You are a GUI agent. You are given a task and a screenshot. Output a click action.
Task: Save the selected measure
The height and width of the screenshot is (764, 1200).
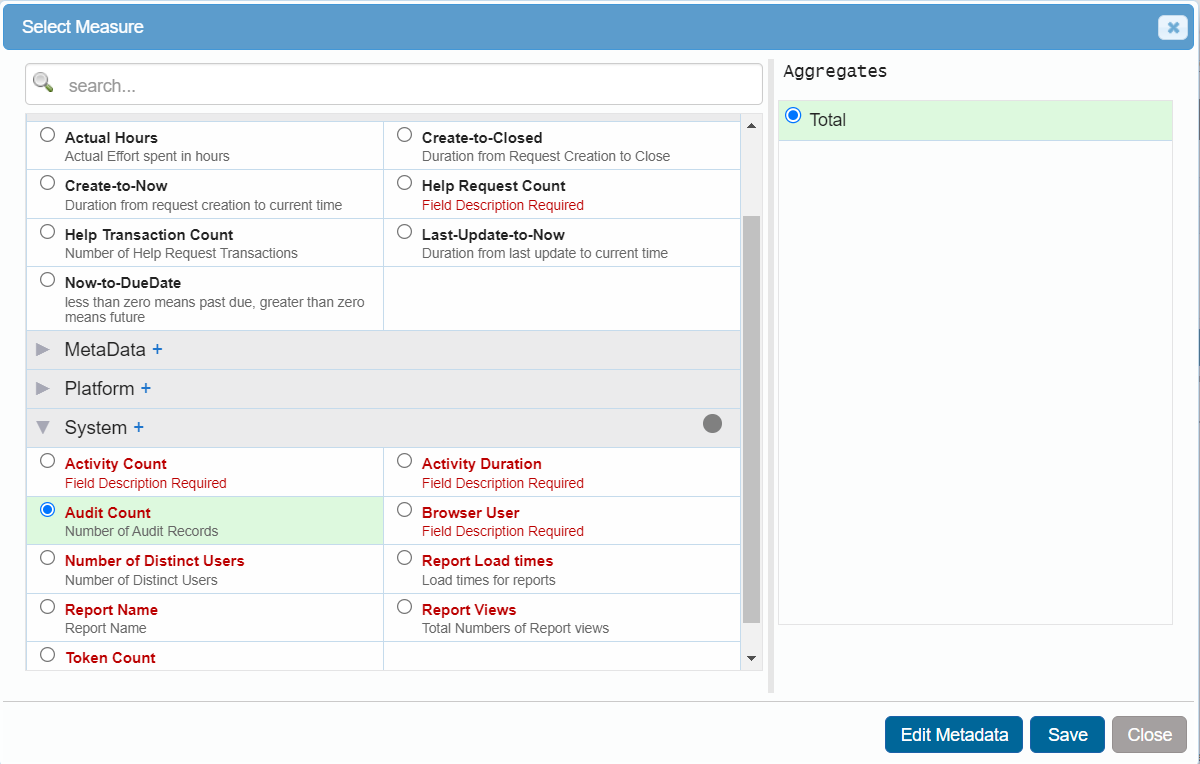(x=1067, y=735)
